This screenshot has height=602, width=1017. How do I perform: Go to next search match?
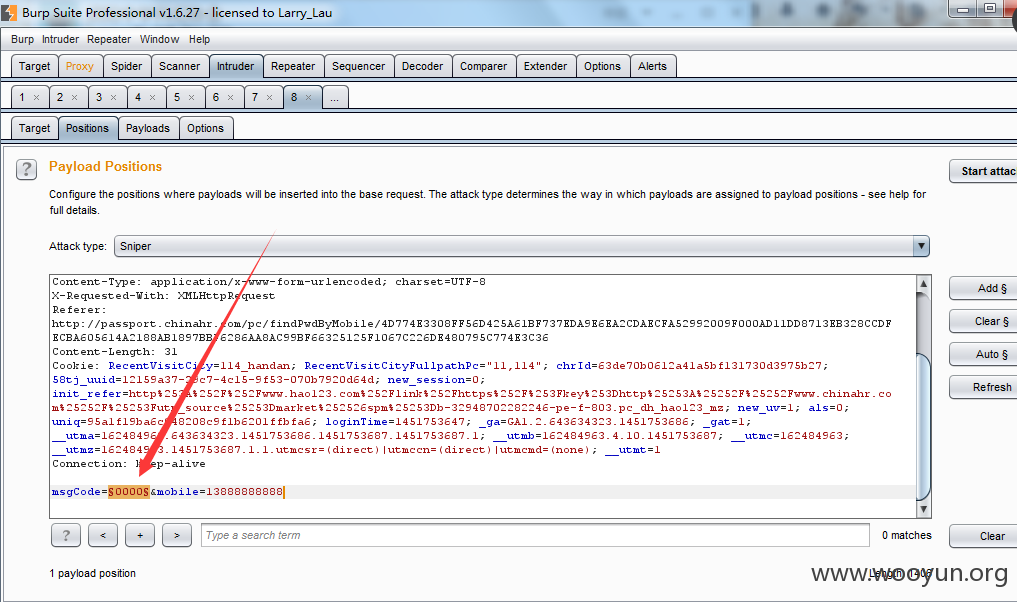pyautogui.click(x=177, y=535)
